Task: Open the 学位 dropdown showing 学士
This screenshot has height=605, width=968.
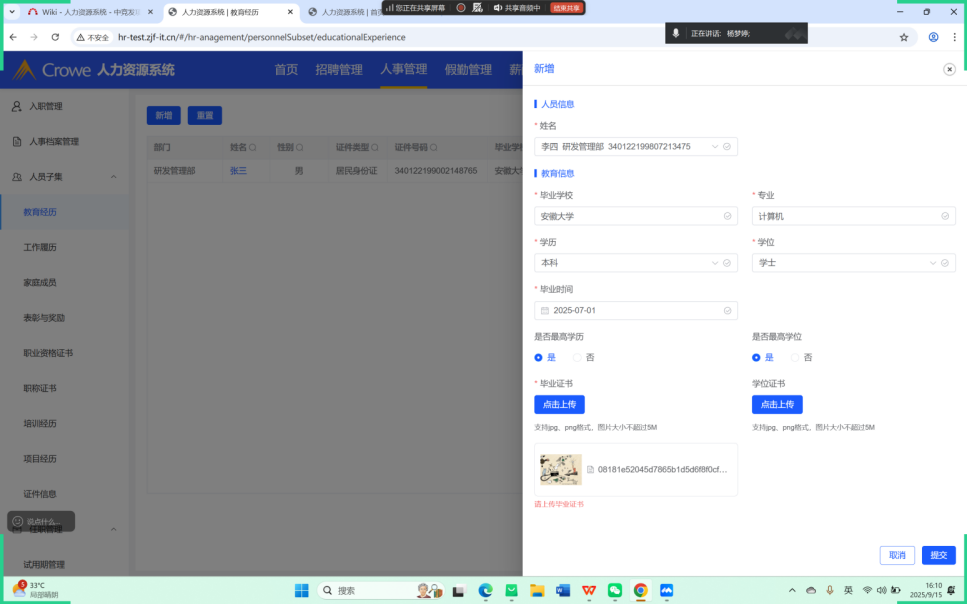Action: point(854,263)
